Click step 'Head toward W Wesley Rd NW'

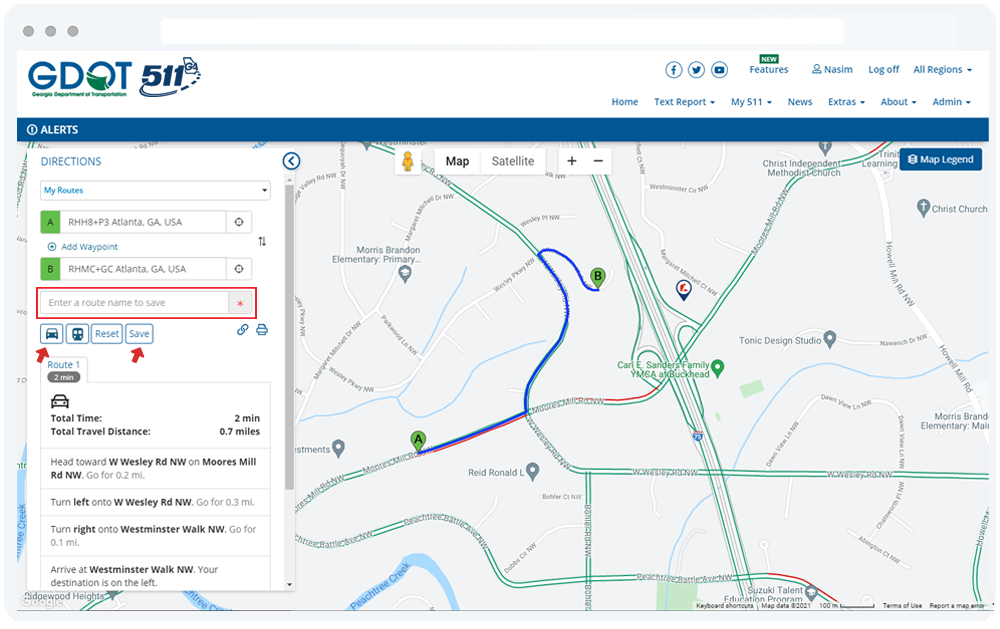click(x=156, y=468)
